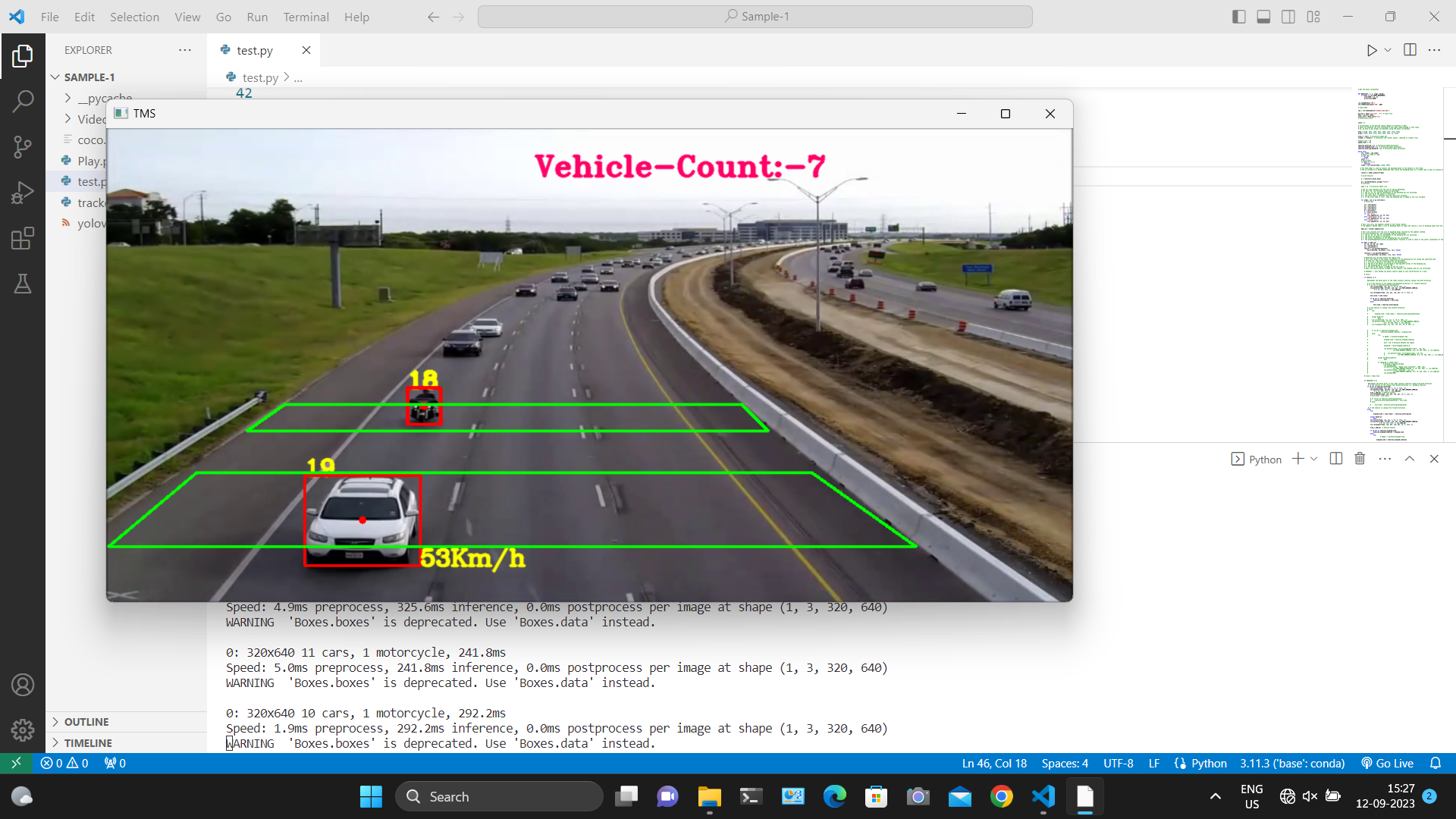
Task: Select the Run and Debug icon
Action: pos(23,192)
